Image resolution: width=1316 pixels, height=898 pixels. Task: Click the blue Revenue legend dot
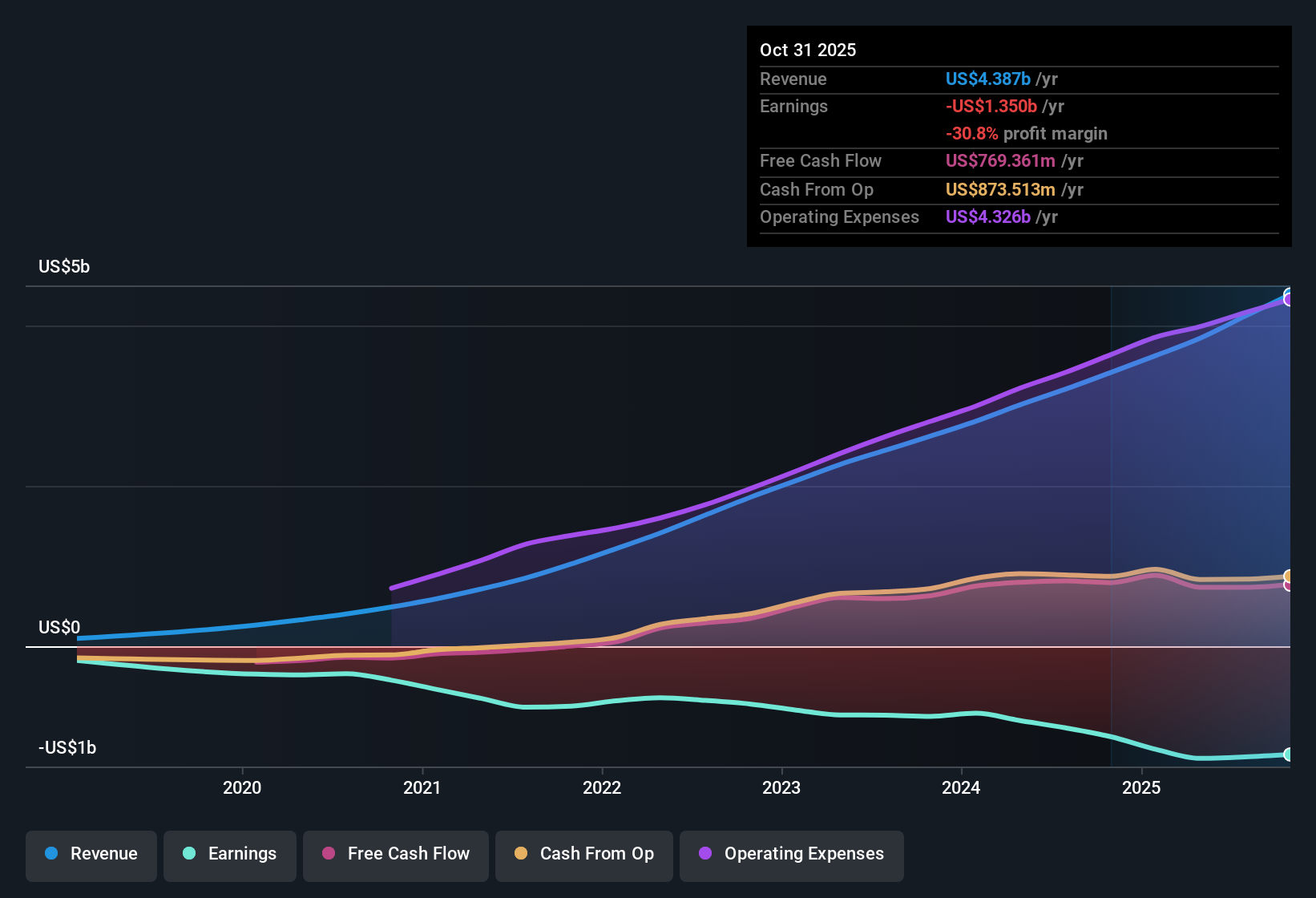click(x=50, y=854)
